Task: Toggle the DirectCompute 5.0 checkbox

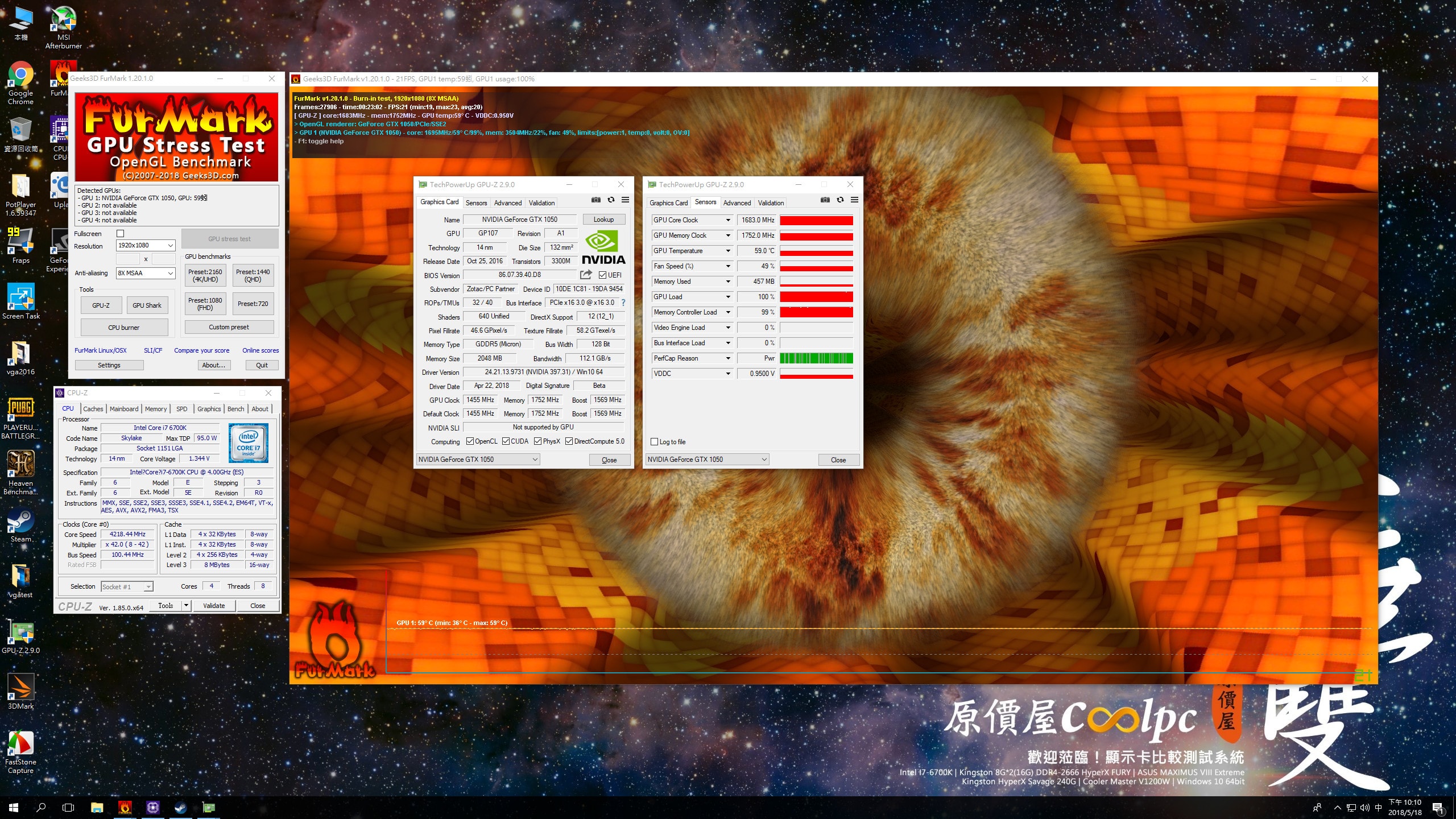Action: (x=569, y=441)
